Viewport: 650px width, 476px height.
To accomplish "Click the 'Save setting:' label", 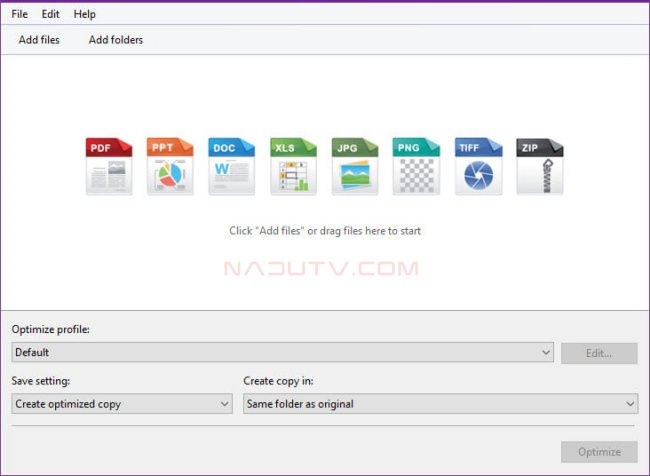I will (41, 381).
